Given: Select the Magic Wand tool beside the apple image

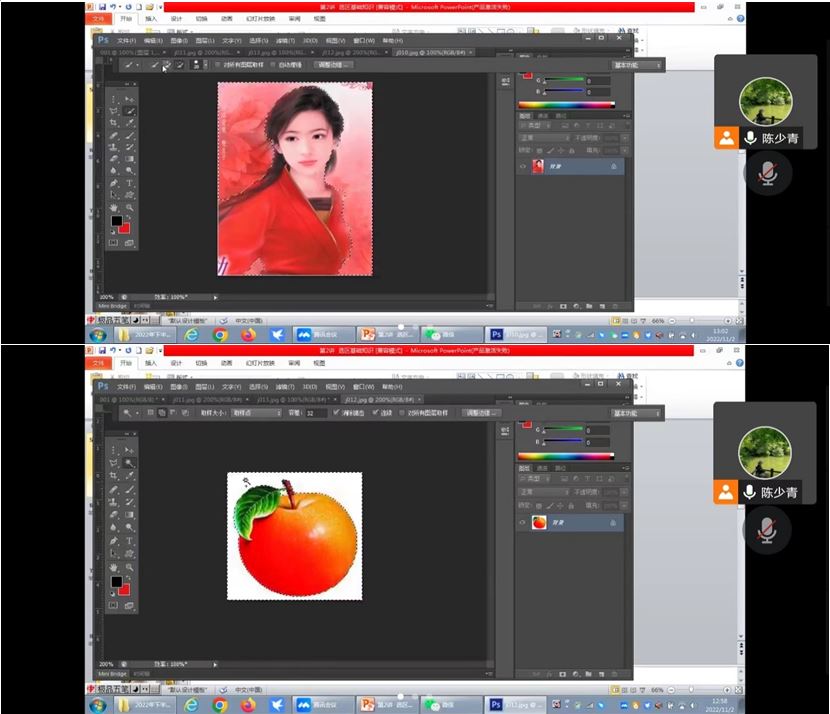Looking at the screenshot, I should pyautogui.click(x=129, y=463).
